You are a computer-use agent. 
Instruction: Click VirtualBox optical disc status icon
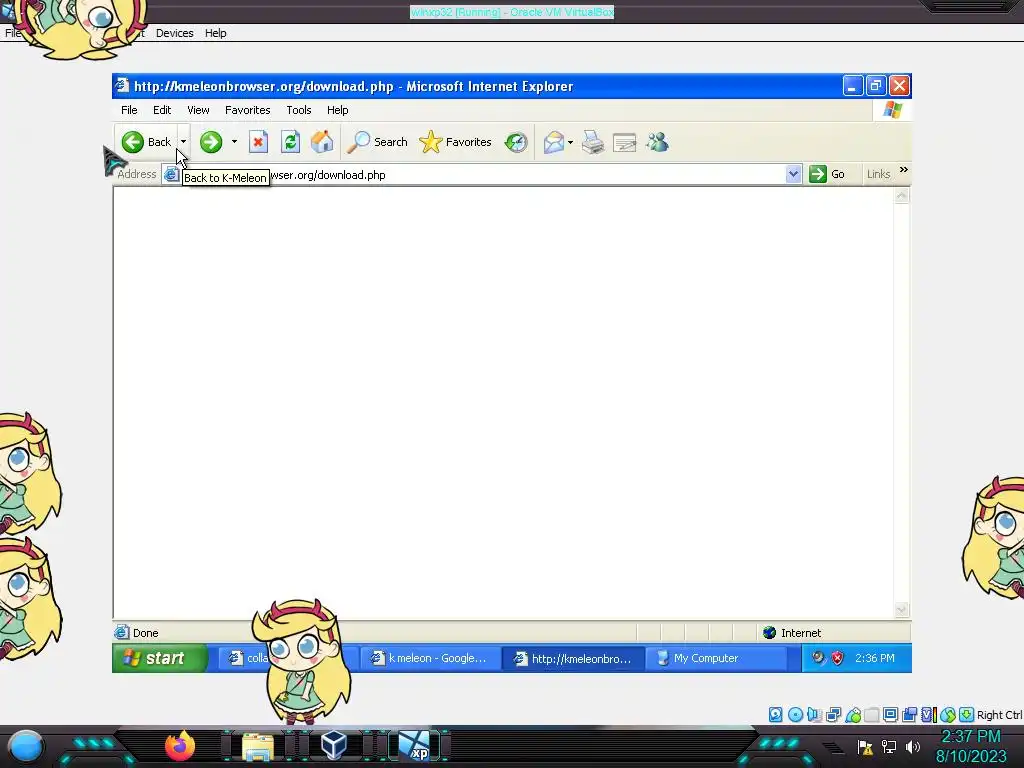[795, 714]
